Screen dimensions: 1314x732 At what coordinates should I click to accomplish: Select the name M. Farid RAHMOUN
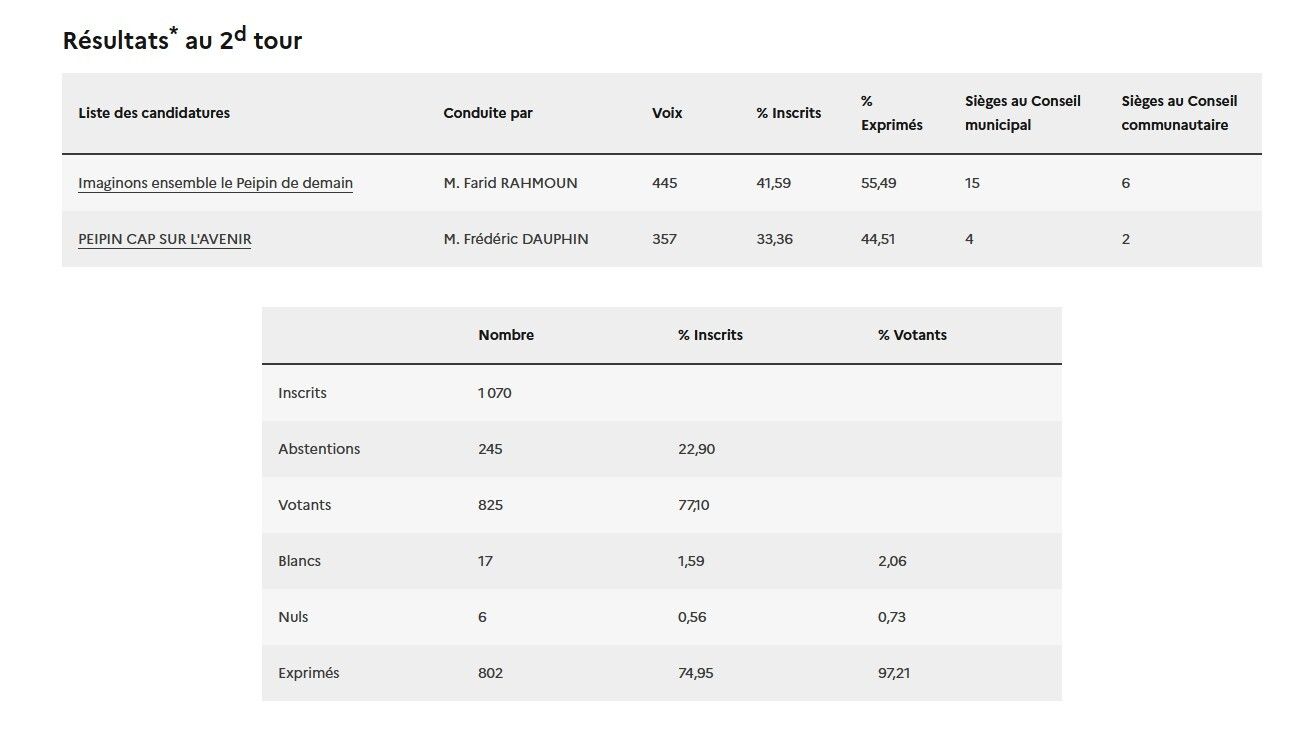pos(510,183)
